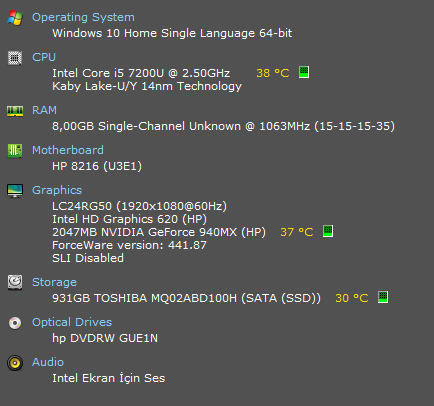The image size is (434, 406).
Task: Open the Optical Drives section heading
Action: pos(72,322)
